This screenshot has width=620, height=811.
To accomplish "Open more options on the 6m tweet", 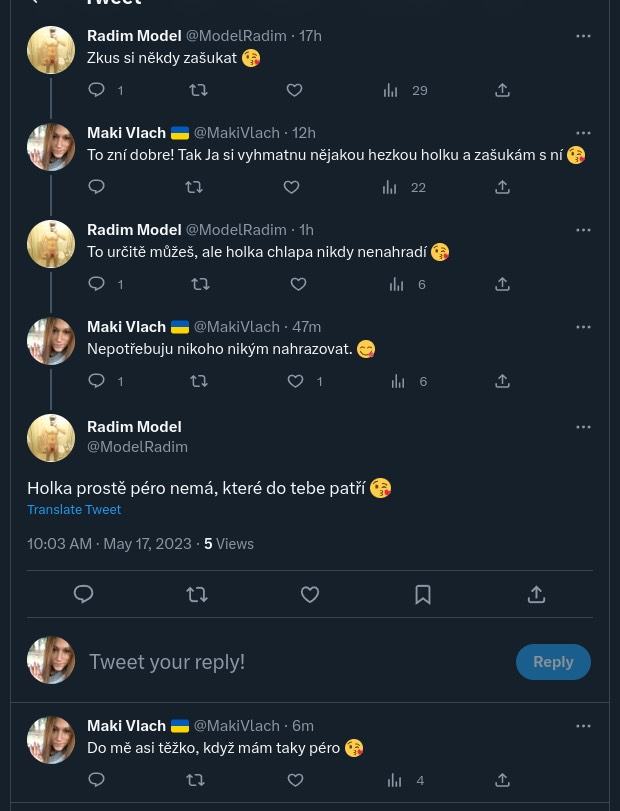I will coord(583,726).
